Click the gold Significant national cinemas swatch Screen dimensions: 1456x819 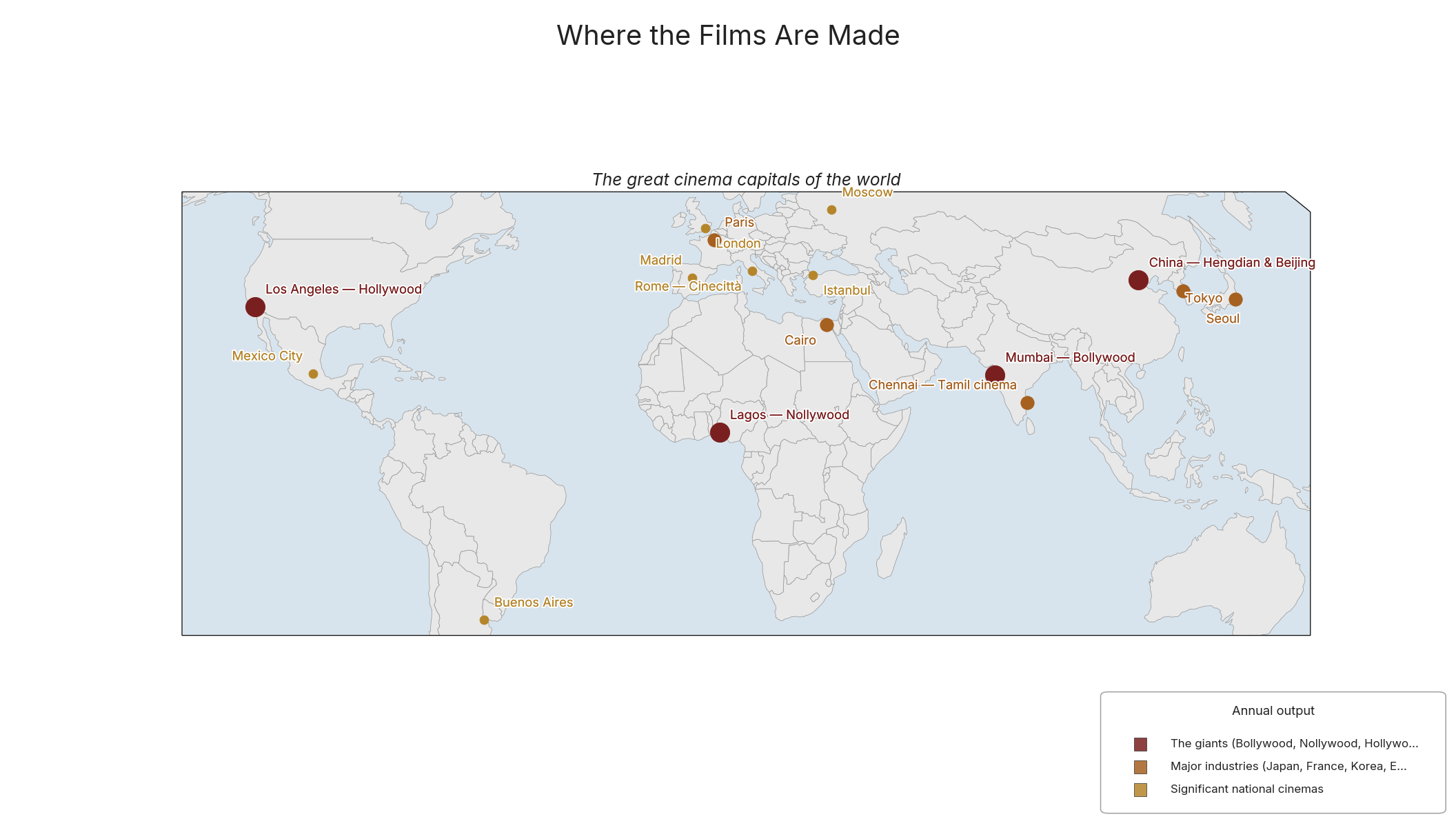(x=1140, y=790)
